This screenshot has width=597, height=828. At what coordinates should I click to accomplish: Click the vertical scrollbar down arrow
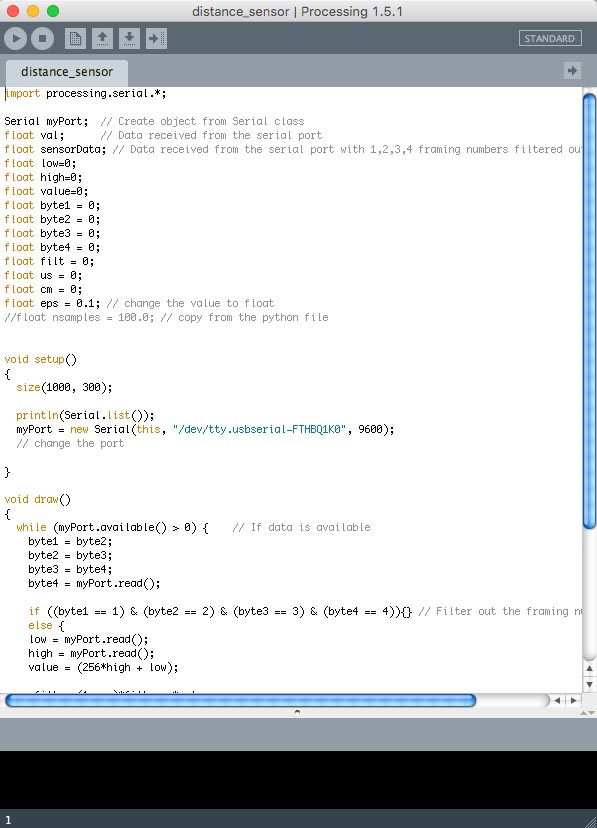(x=590, y=684)
